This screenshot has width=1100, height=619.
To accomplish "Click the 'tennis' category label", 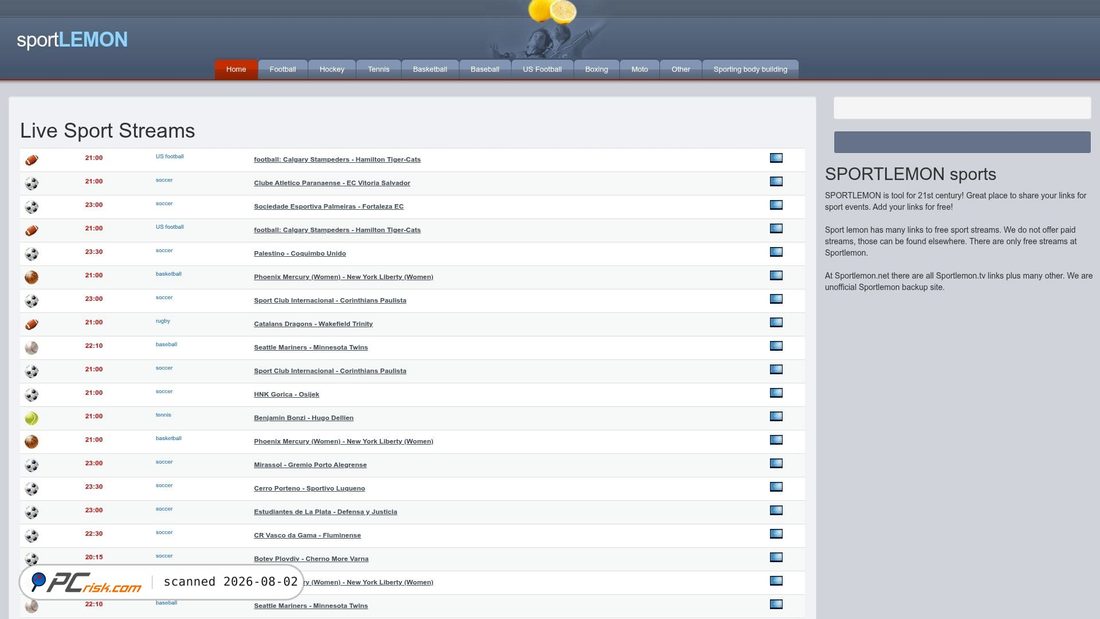I will 163,415.
